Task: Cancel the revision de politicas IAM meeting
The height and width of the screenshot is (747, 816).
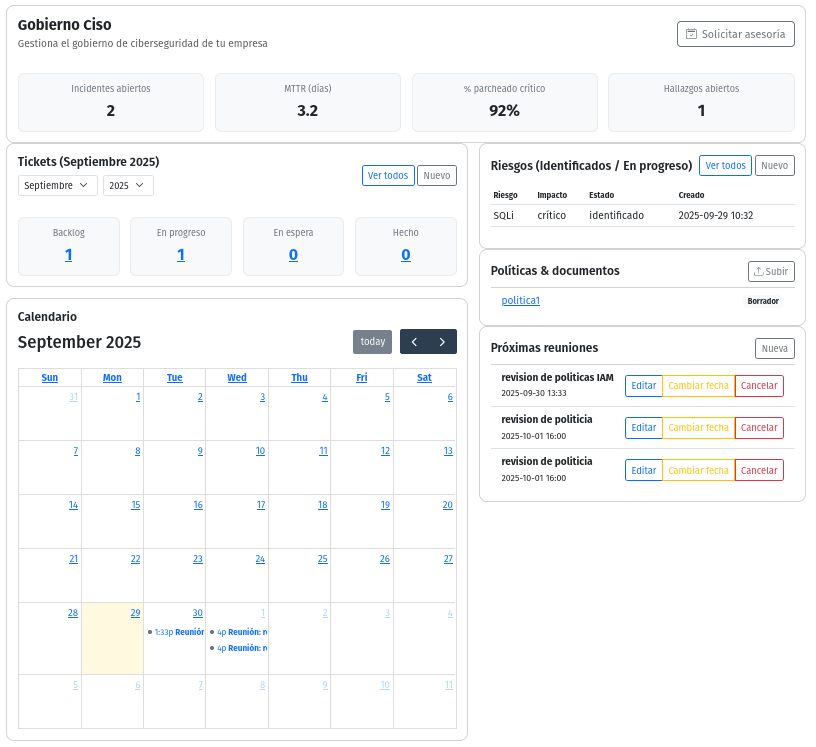Action: pyautogui.click(x=759, y=386)
